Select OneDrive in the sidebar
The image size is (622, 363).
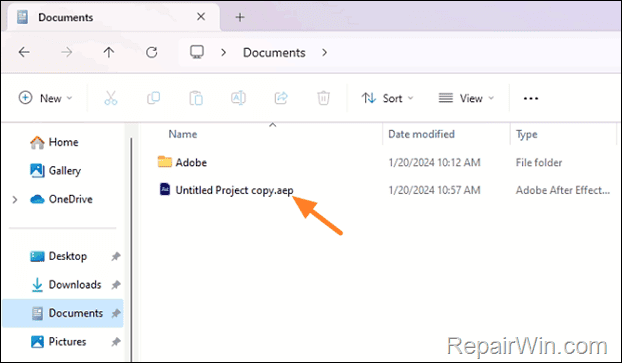[61, 199]
